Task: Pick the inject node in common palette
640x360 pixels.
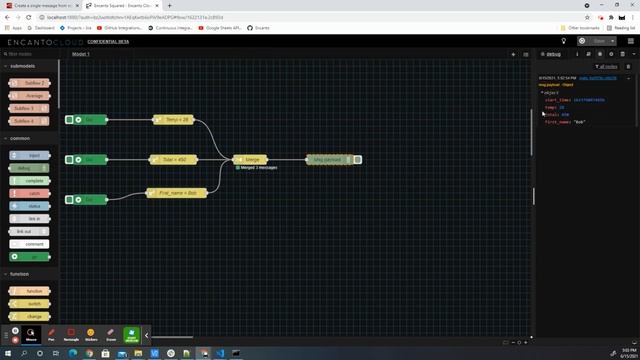Action: [29, 156]
